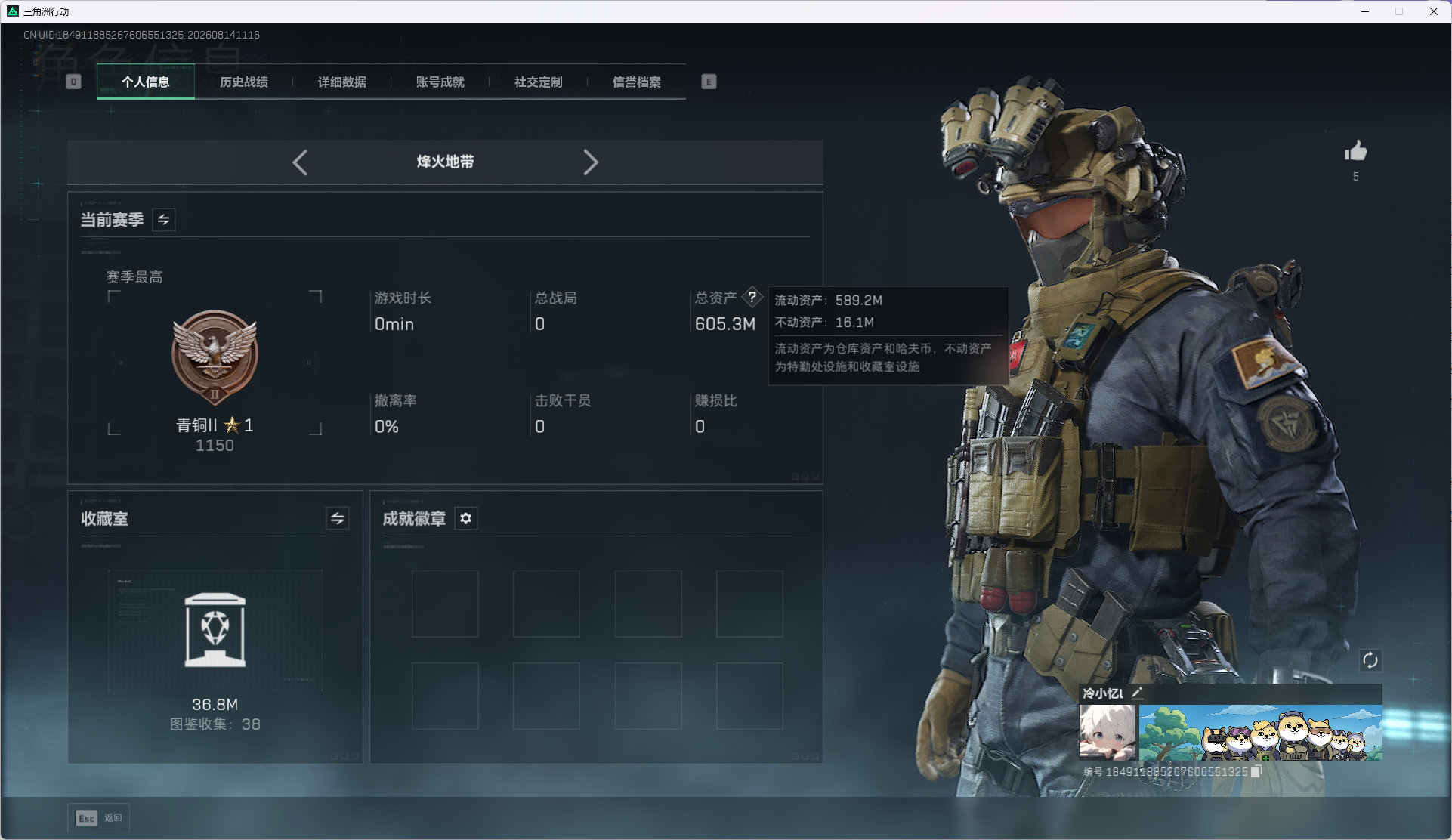Rotate the character model with refresh icon
Image resolution: width=1452 pixels, height=840 pixels.
[x=1370, y=660]
